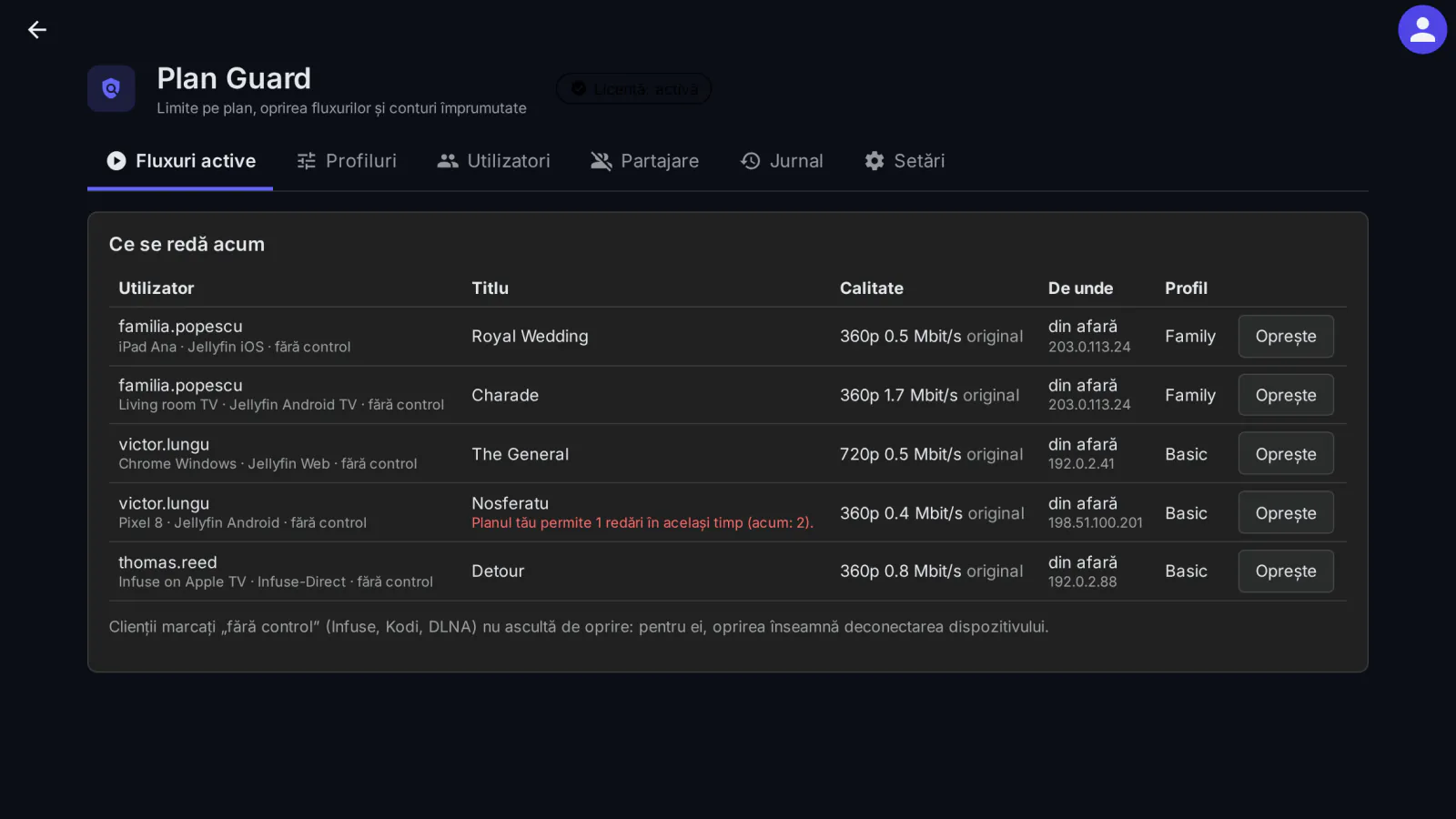
Task: Stop the Charade stream with Oprește
Action: coord(1286,395)
